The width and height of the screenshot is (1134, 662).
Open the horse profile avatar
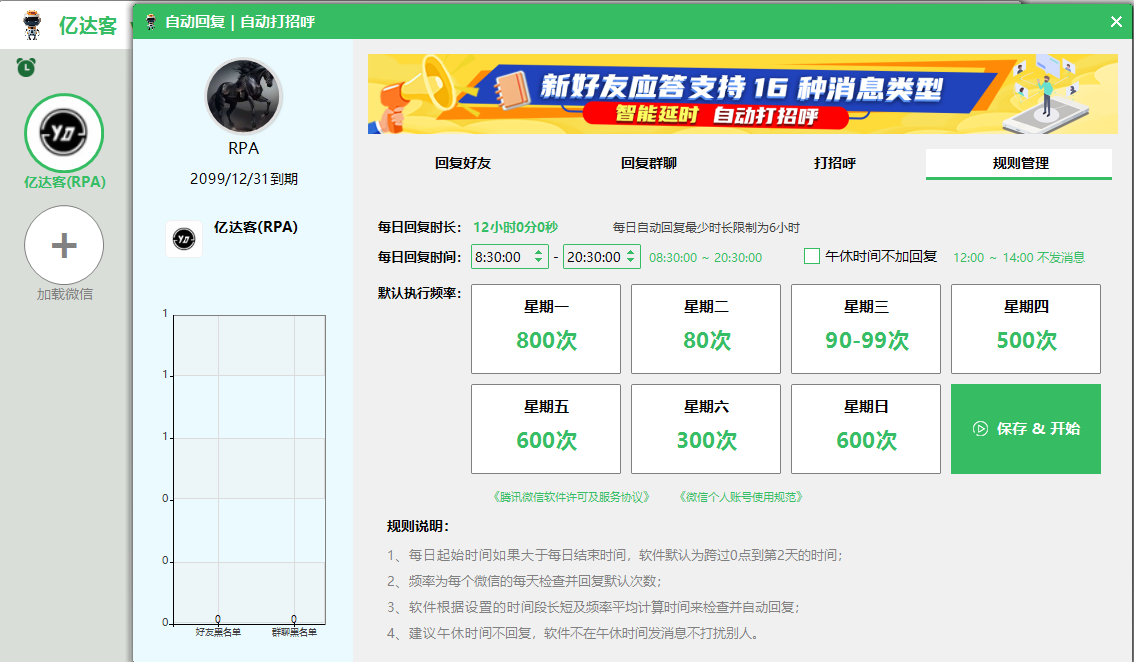coord(243,96)
